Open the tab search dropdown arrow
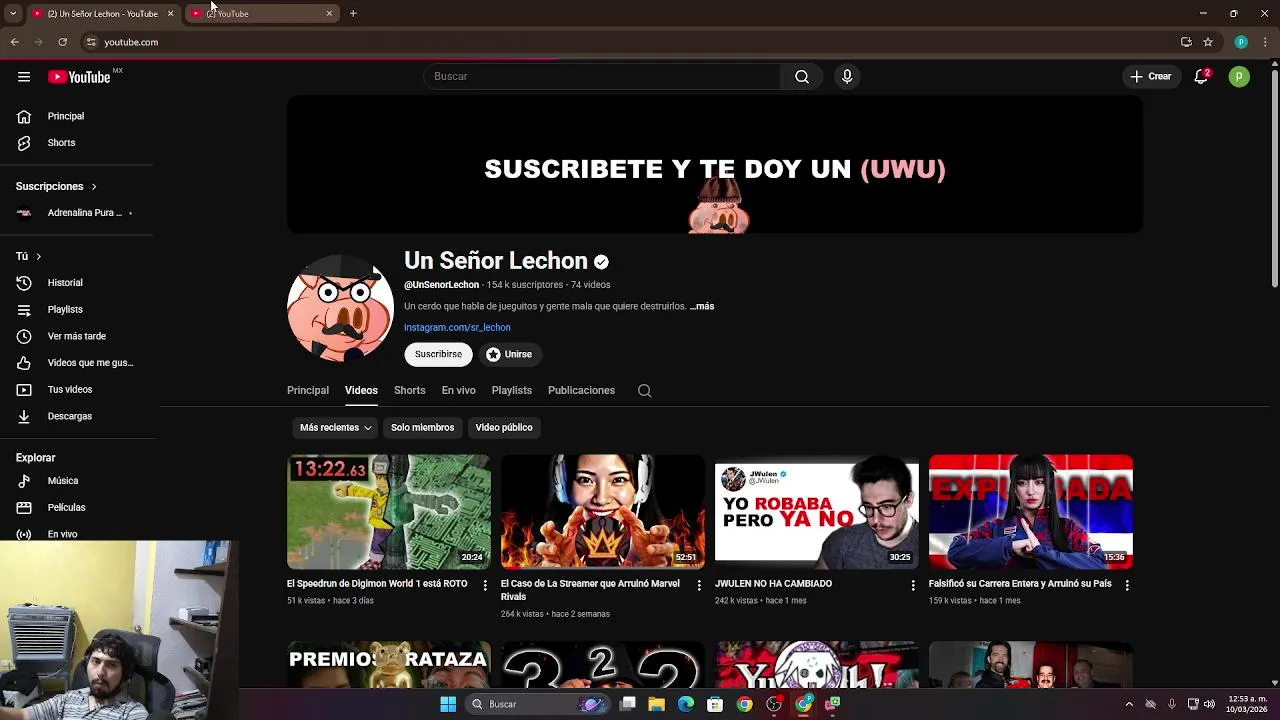 coord(13,13)
